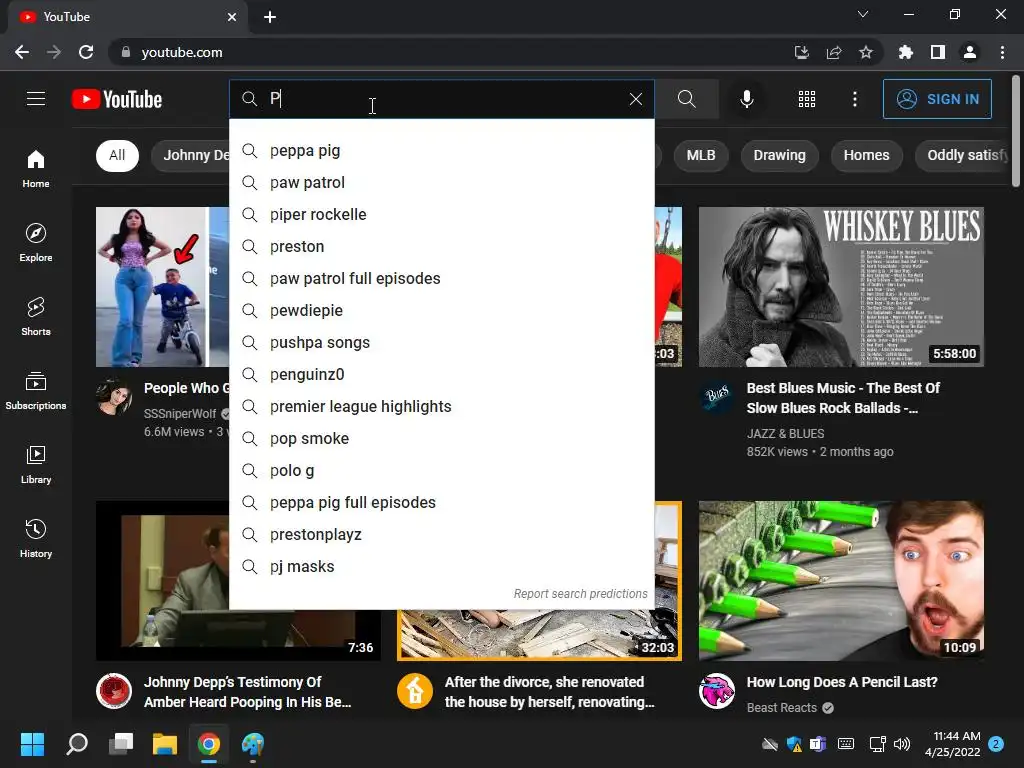Choose the 'pop smoke' suggestion
Image resolution: width=1024 pixels, height=768 pixels.
coord(441,439)
